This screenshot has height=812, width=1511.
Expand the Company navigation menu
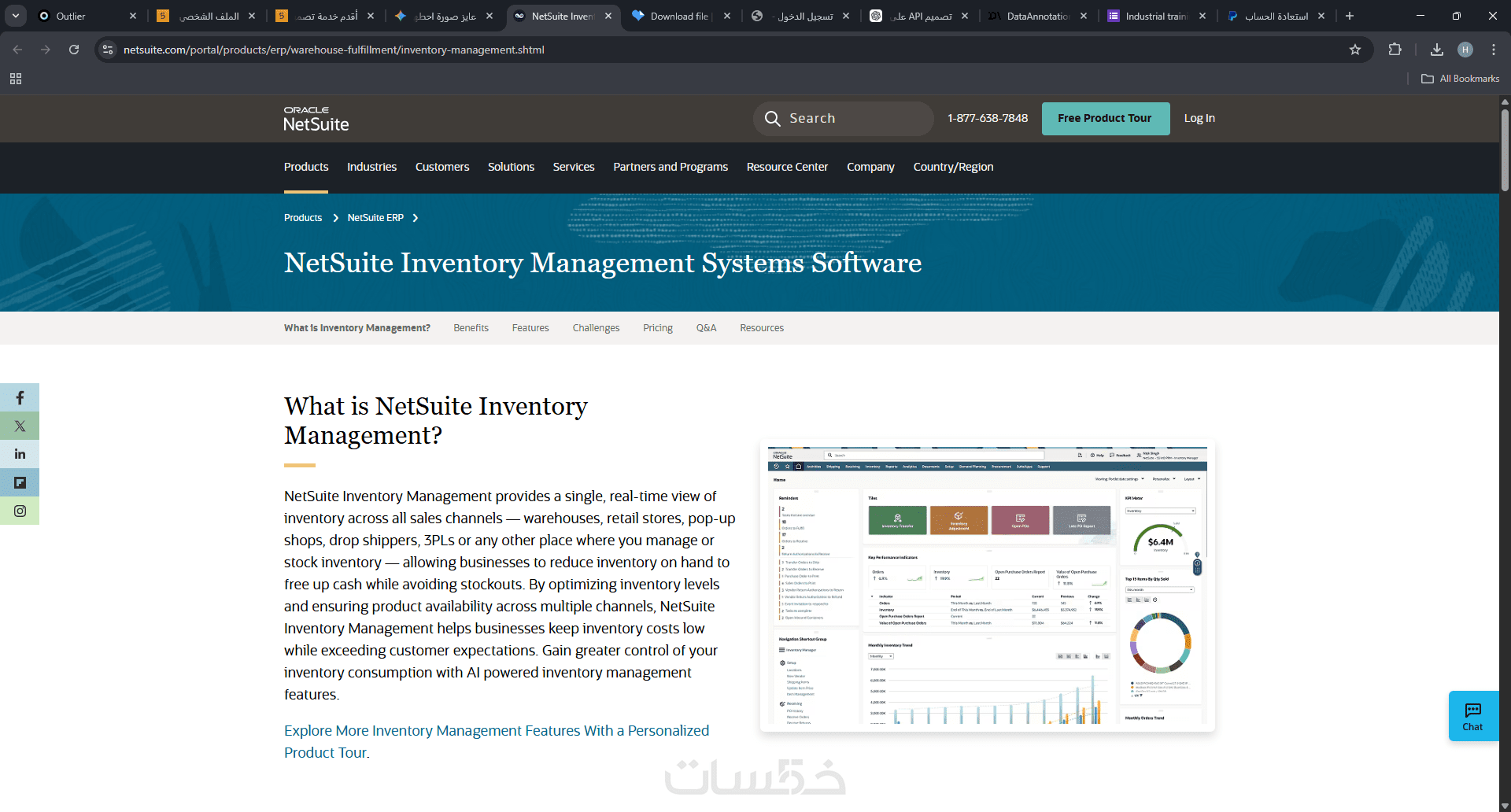point(870,167)
